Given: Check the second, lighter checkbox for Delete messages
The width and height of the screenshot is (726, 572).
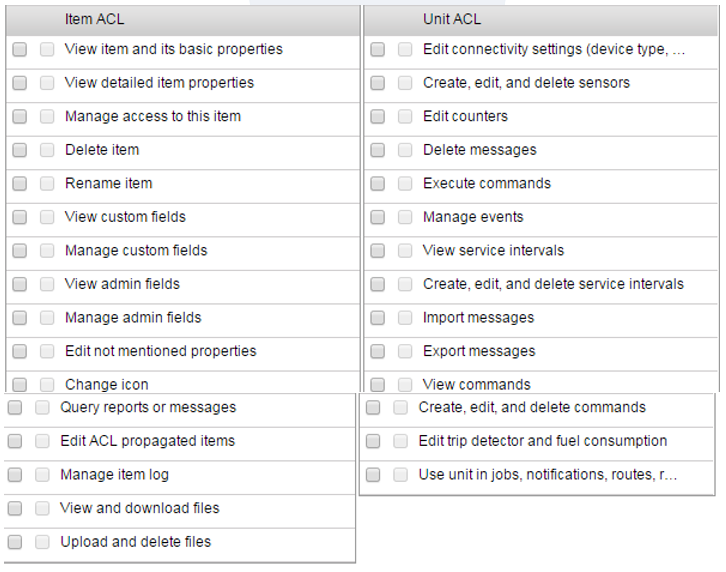Looking at the screenshot, I should 405,150.
